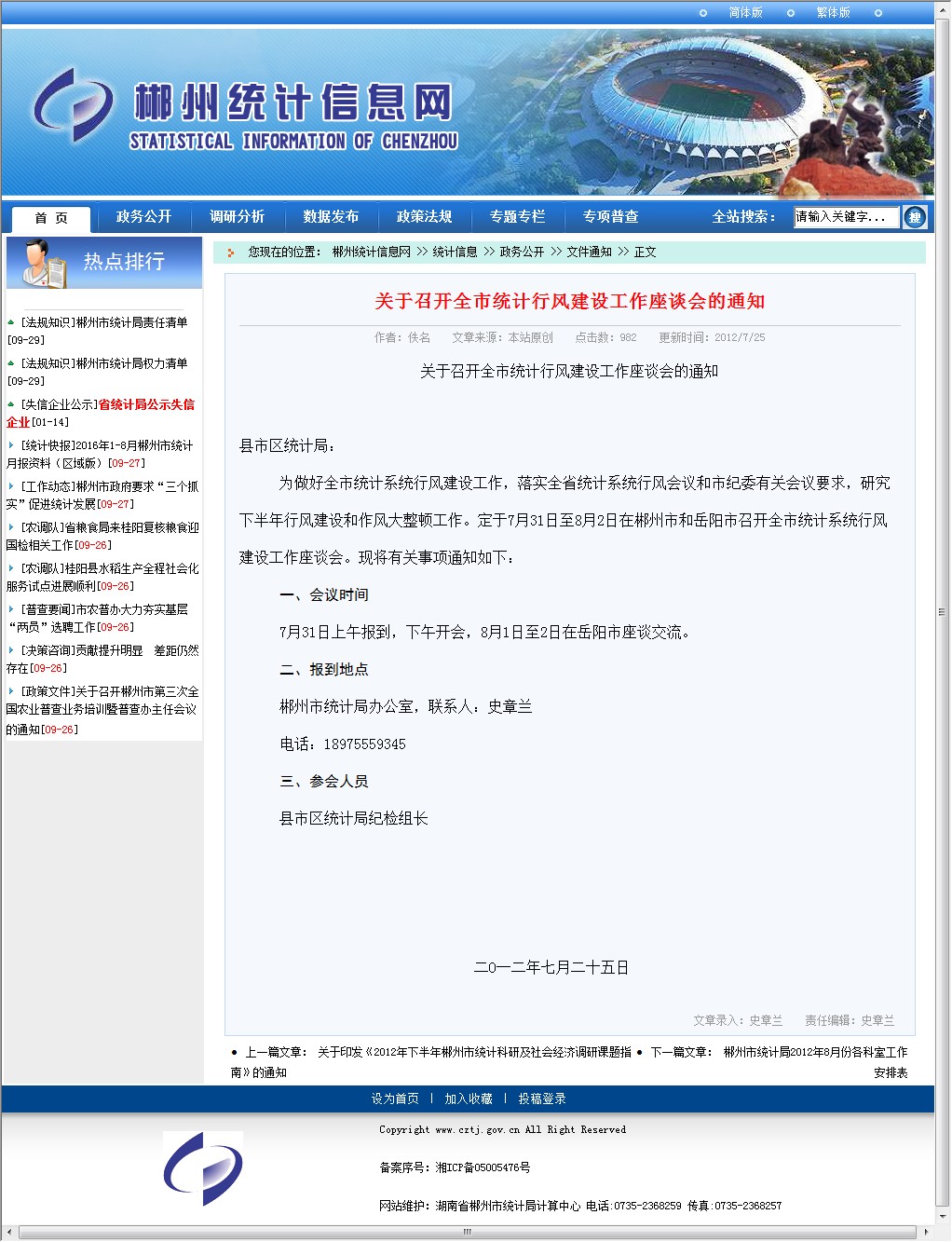The width and height of the screenshot is (952, 1242).
Task: Open 郴州市统计局权力清单 hot article
Action: point(131,363)
